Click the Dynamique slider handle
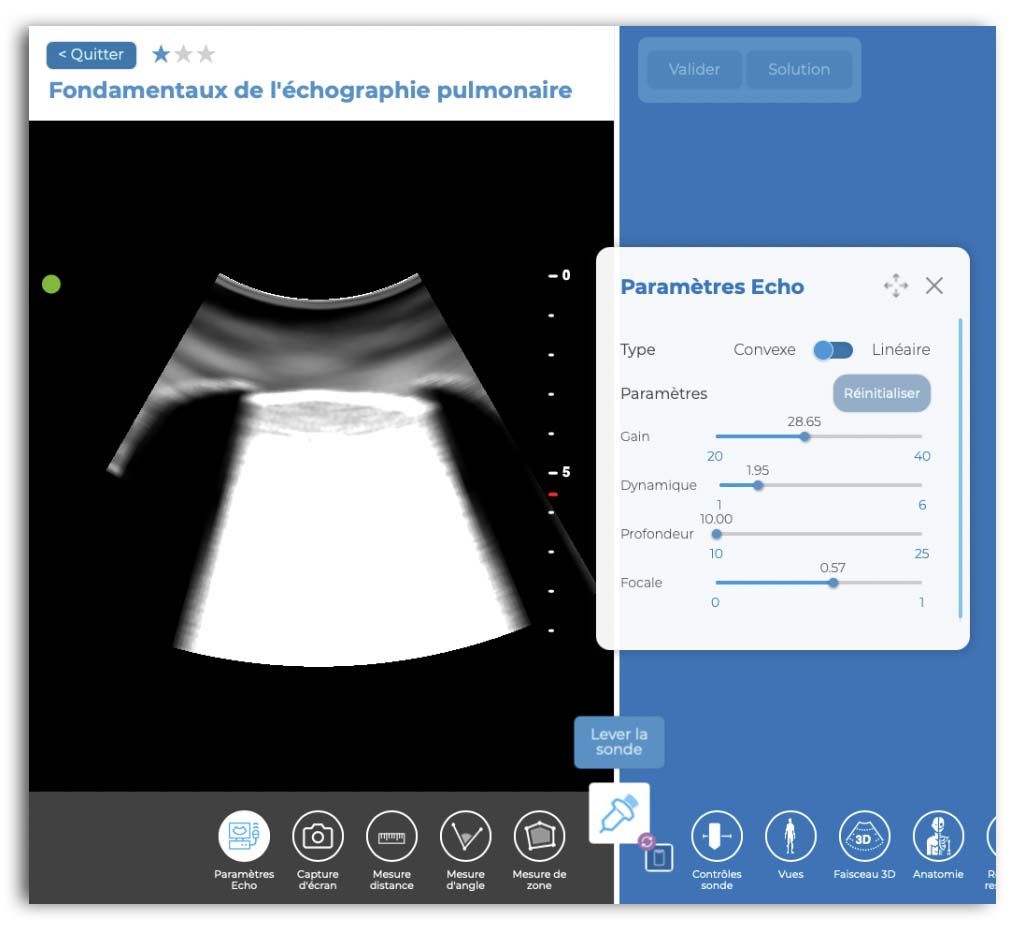 click(758, 485)
